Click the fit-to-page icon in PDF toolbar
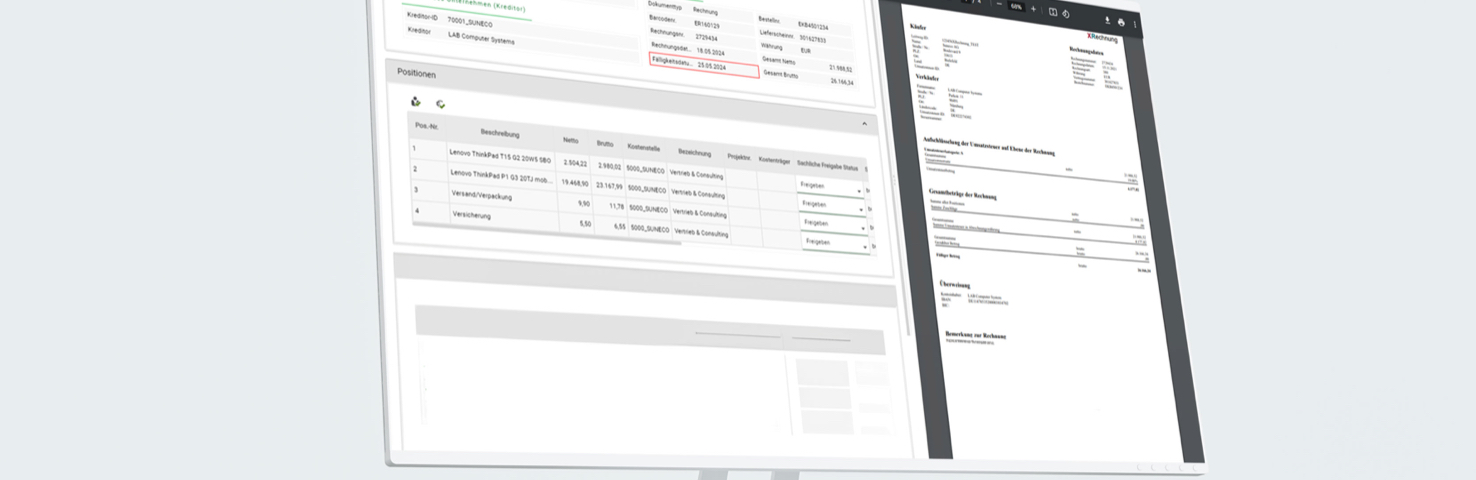This screenshot has width=1476, height=480. pyautogui.click(x=1053, y=12)
